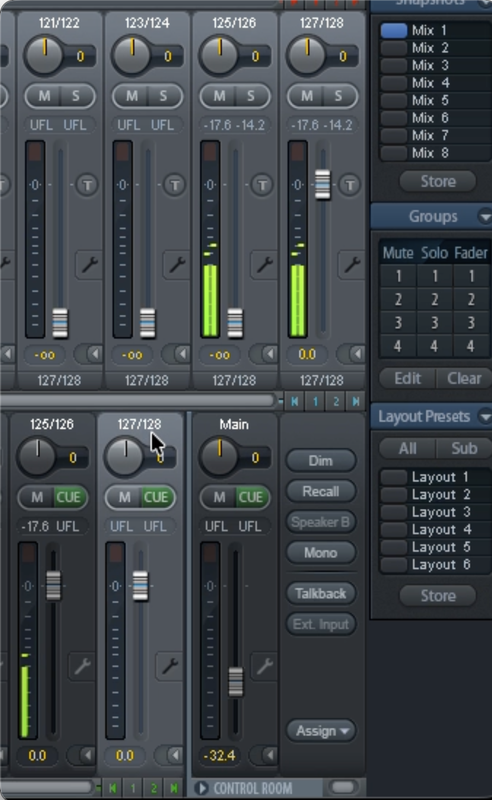Mute the Main output channel
Image resolution: width=492 pixels, height=800 pixels.
[x=219, y=497]
